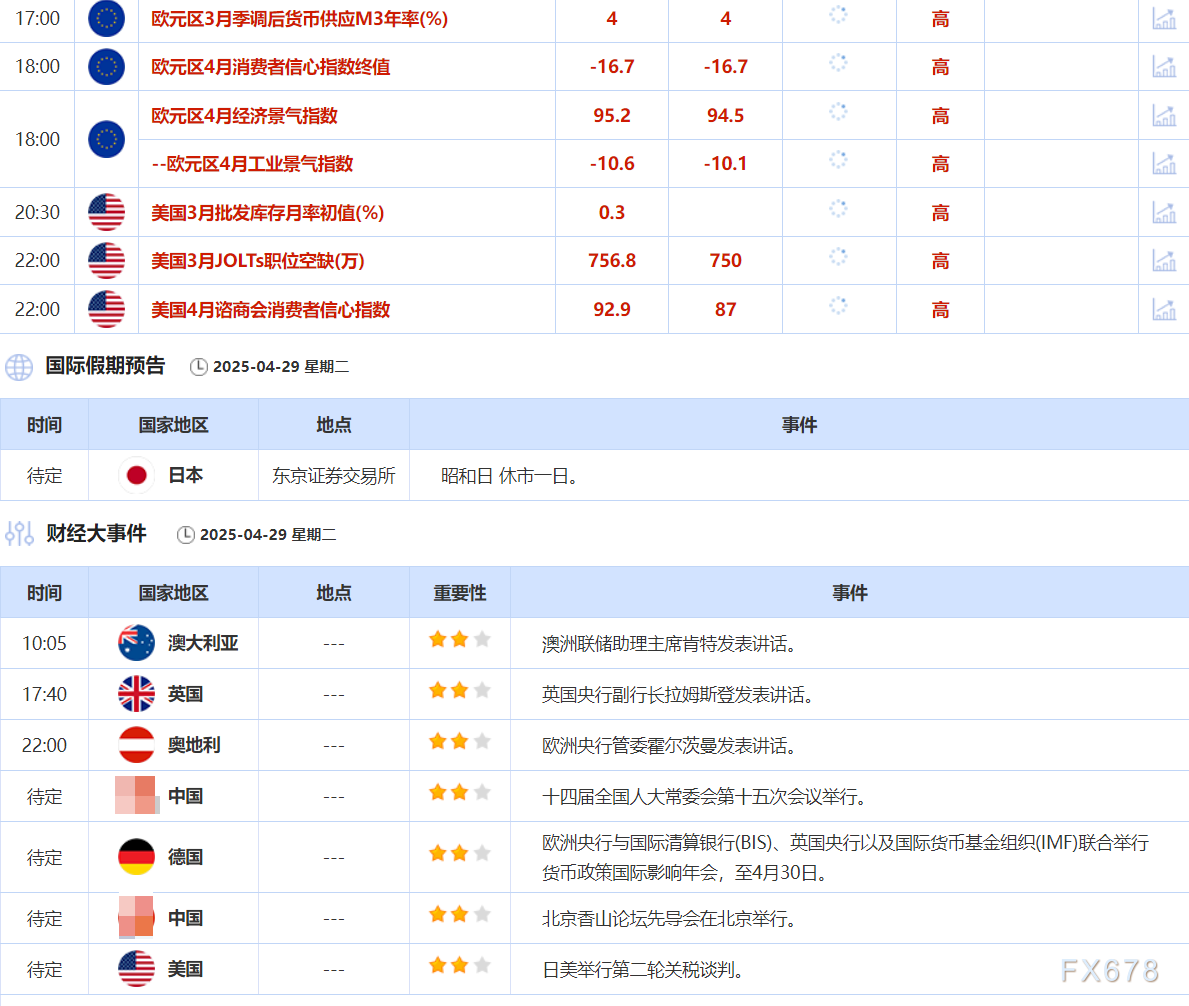This screenshot has height=1006, width=1189.
Task: Click the third star rating for 英国 event
Action: (480, 689)
